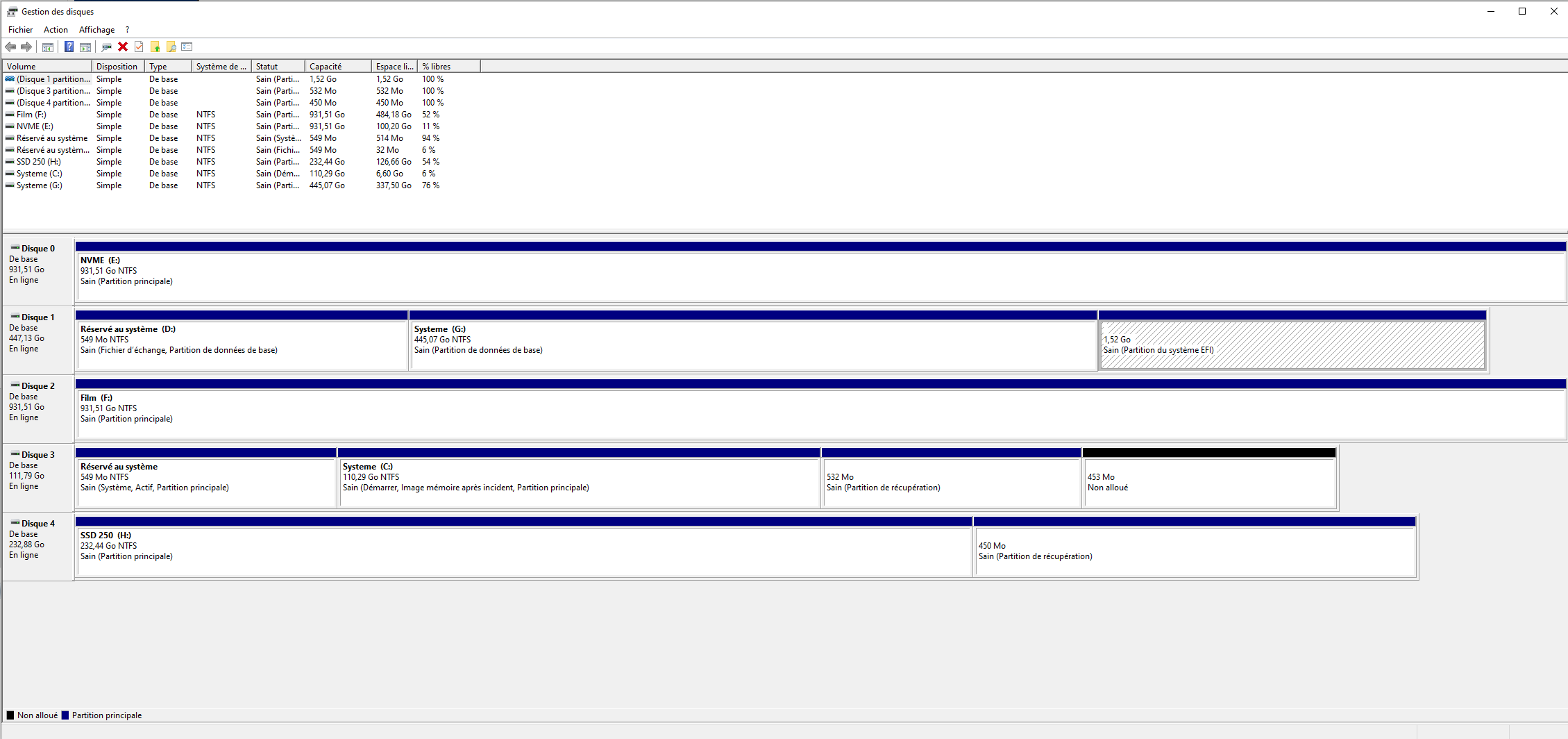This screenshot has height=739, width=1568.
Task: Select the Disque 2 label panel
Action: [39, 408]
